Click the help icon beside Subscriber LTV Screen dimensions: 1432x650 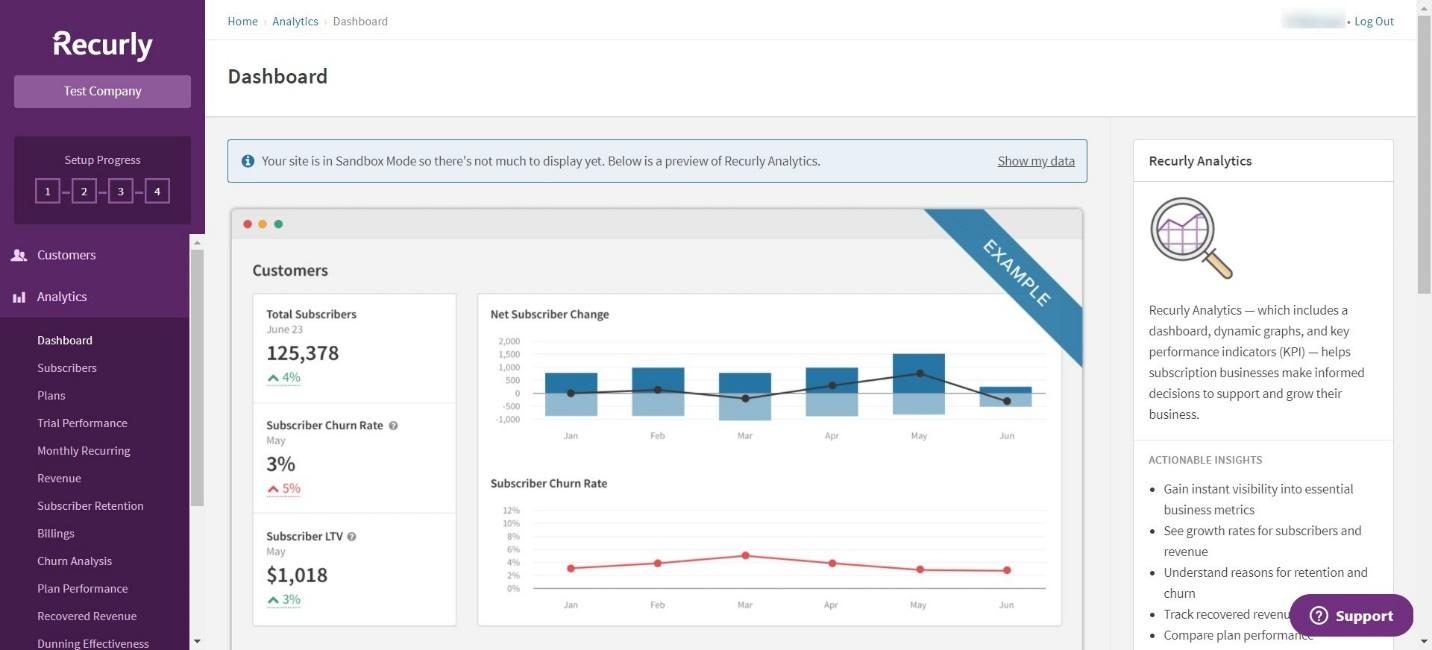(351, 536)
